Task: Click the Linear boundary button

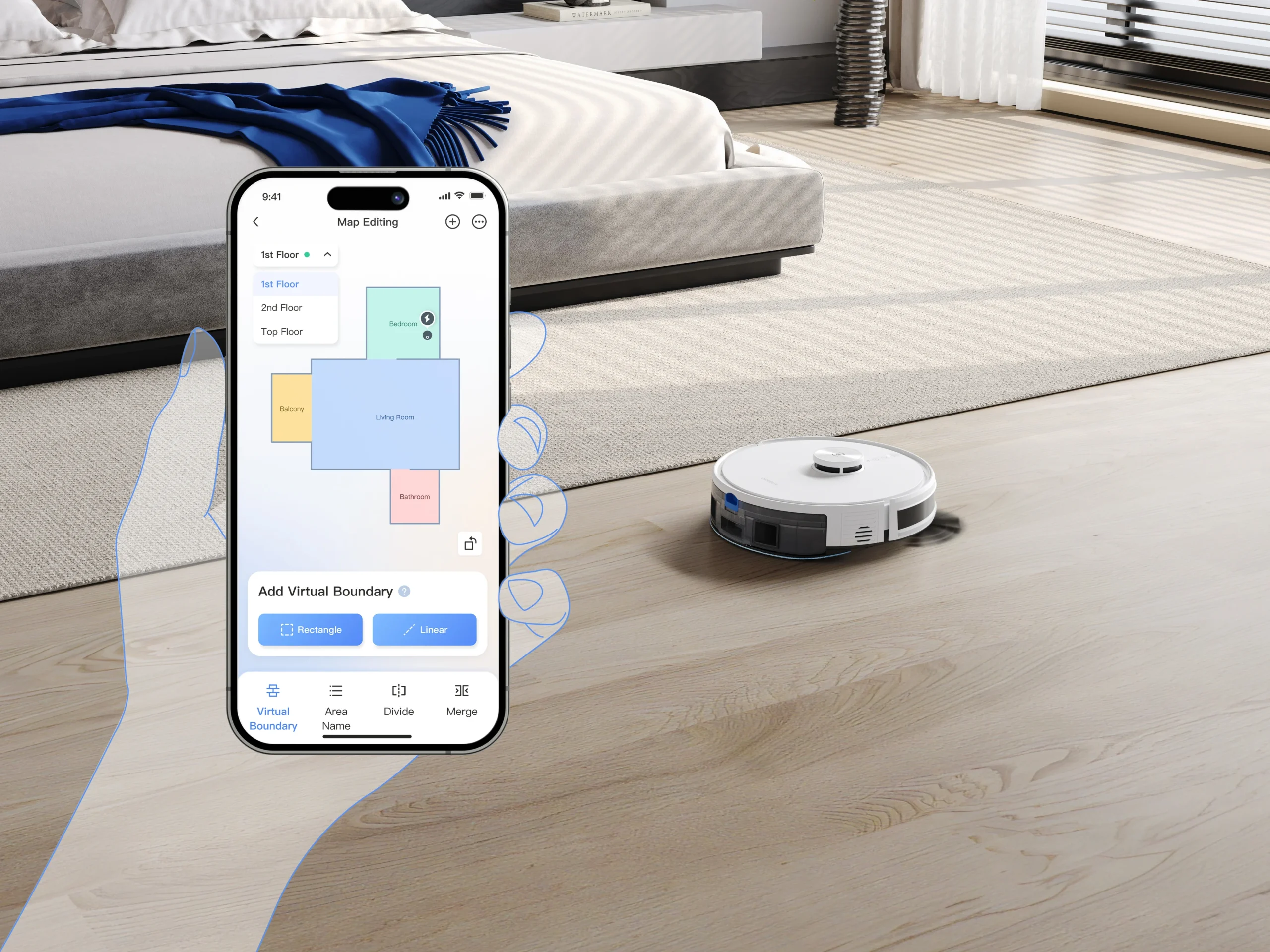Action: tap(424, 629)
